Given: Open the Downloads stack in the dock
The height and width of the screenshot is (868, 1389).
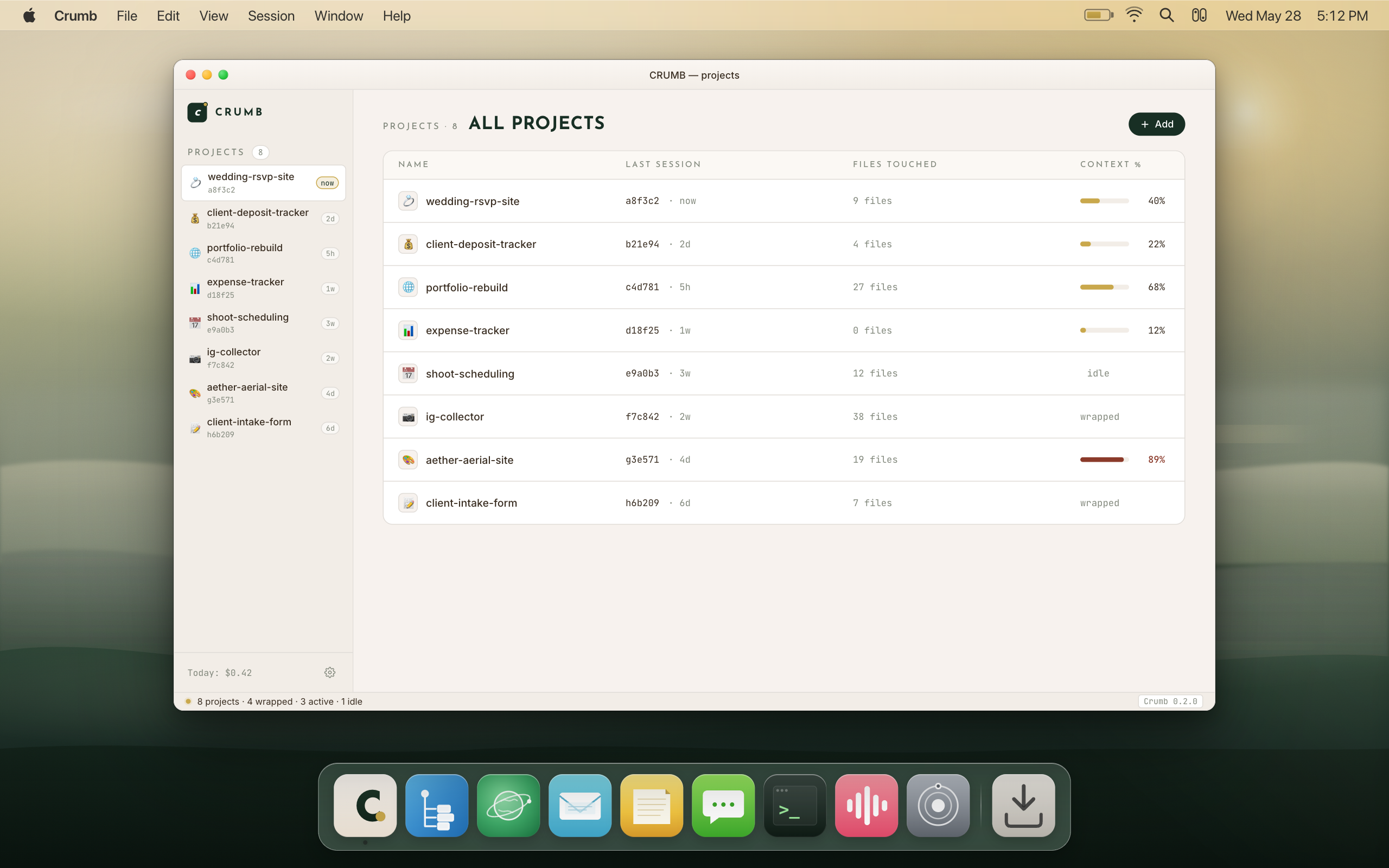Looking at the screenshot, I should click(x=1023, y=806).
